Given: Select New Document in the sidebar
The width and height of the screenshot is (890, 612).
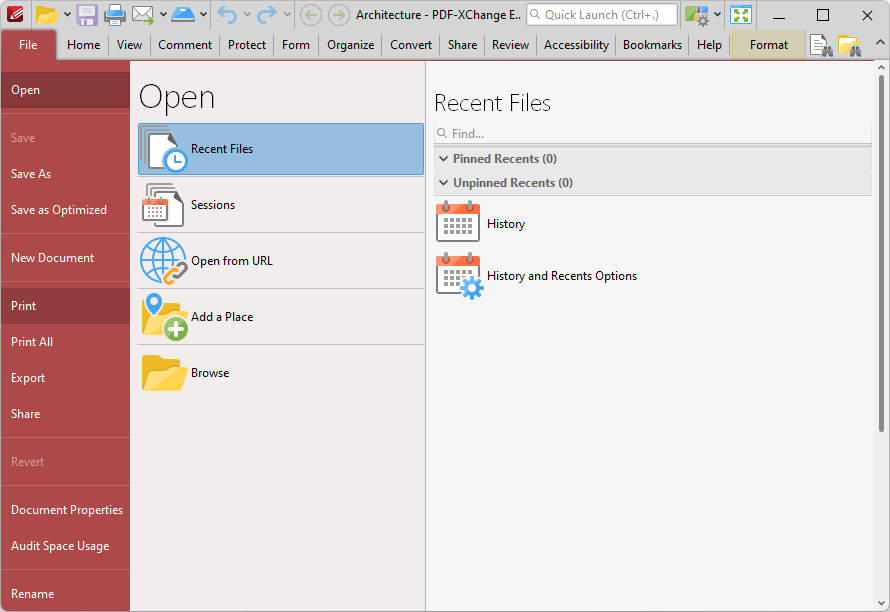Looking at the screenshot, I should coord(65,258).
